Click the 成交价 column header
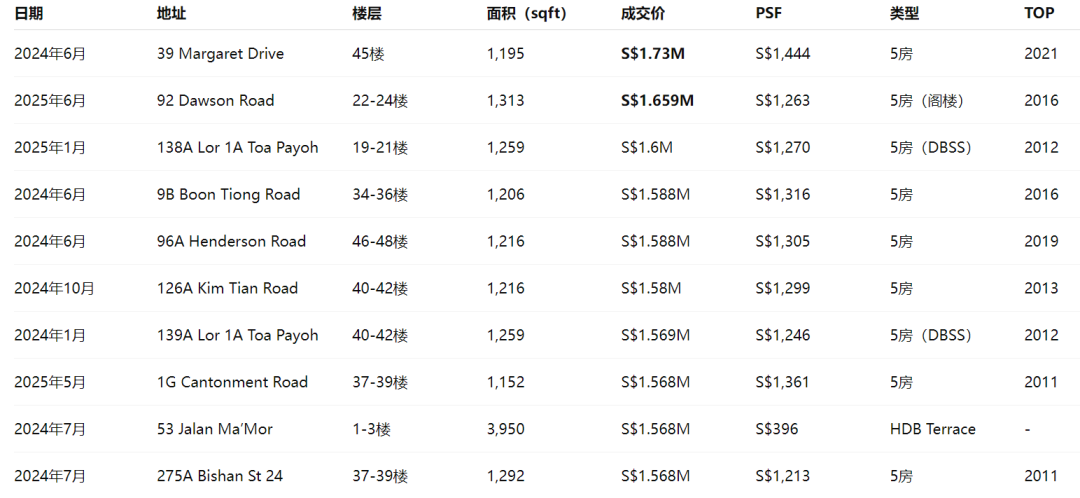 click(643, 14)
